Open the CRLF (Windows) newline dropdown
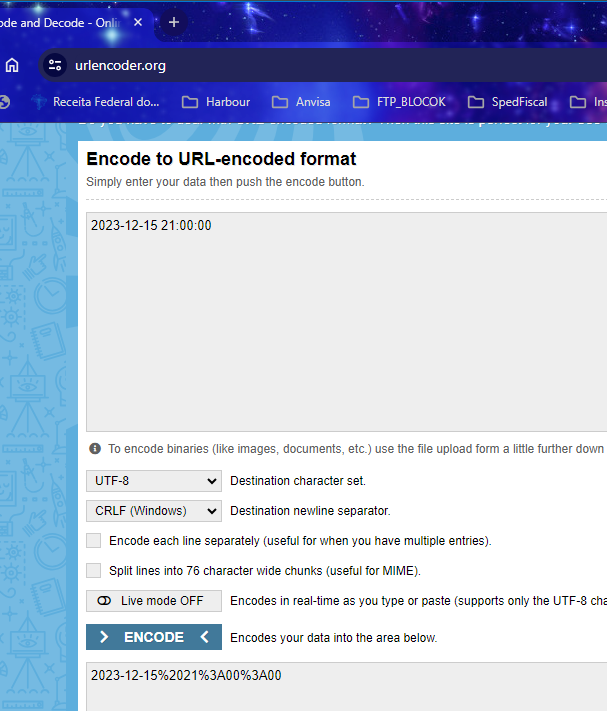 (154, 511)
